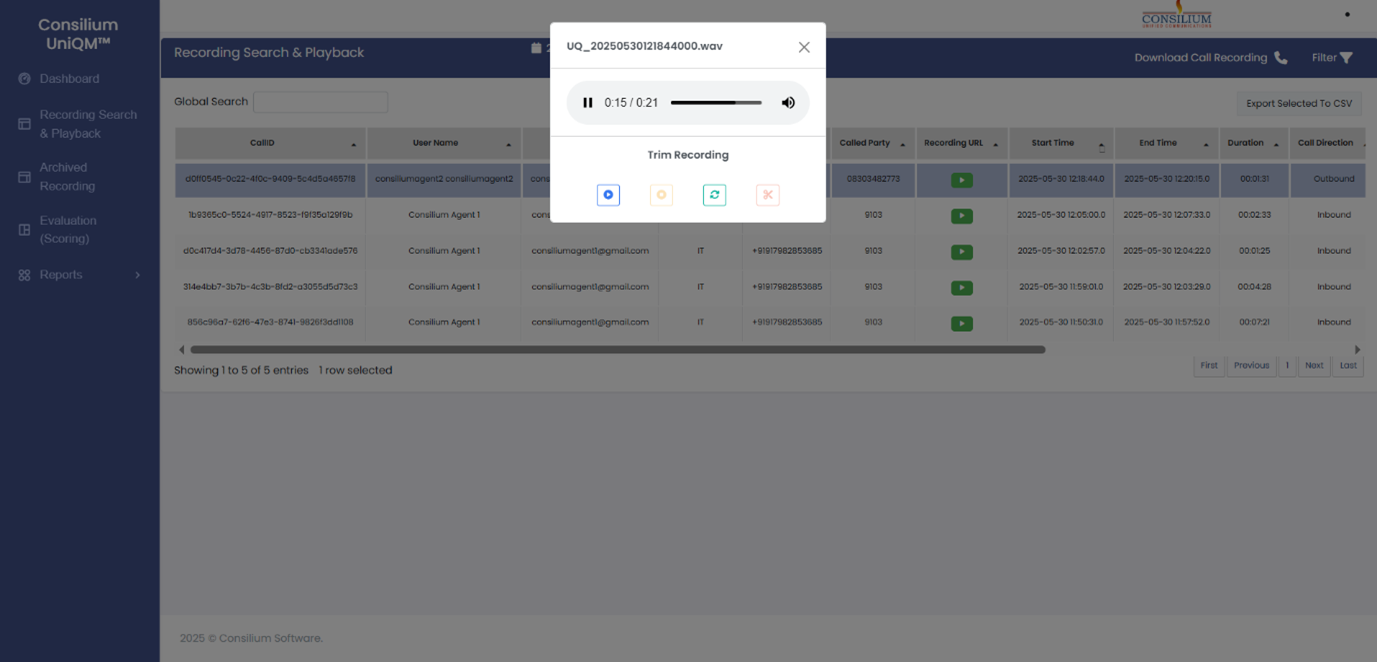Open the Filter panel
Screen dimensions: 1377x662
[x=1332, y=58]
